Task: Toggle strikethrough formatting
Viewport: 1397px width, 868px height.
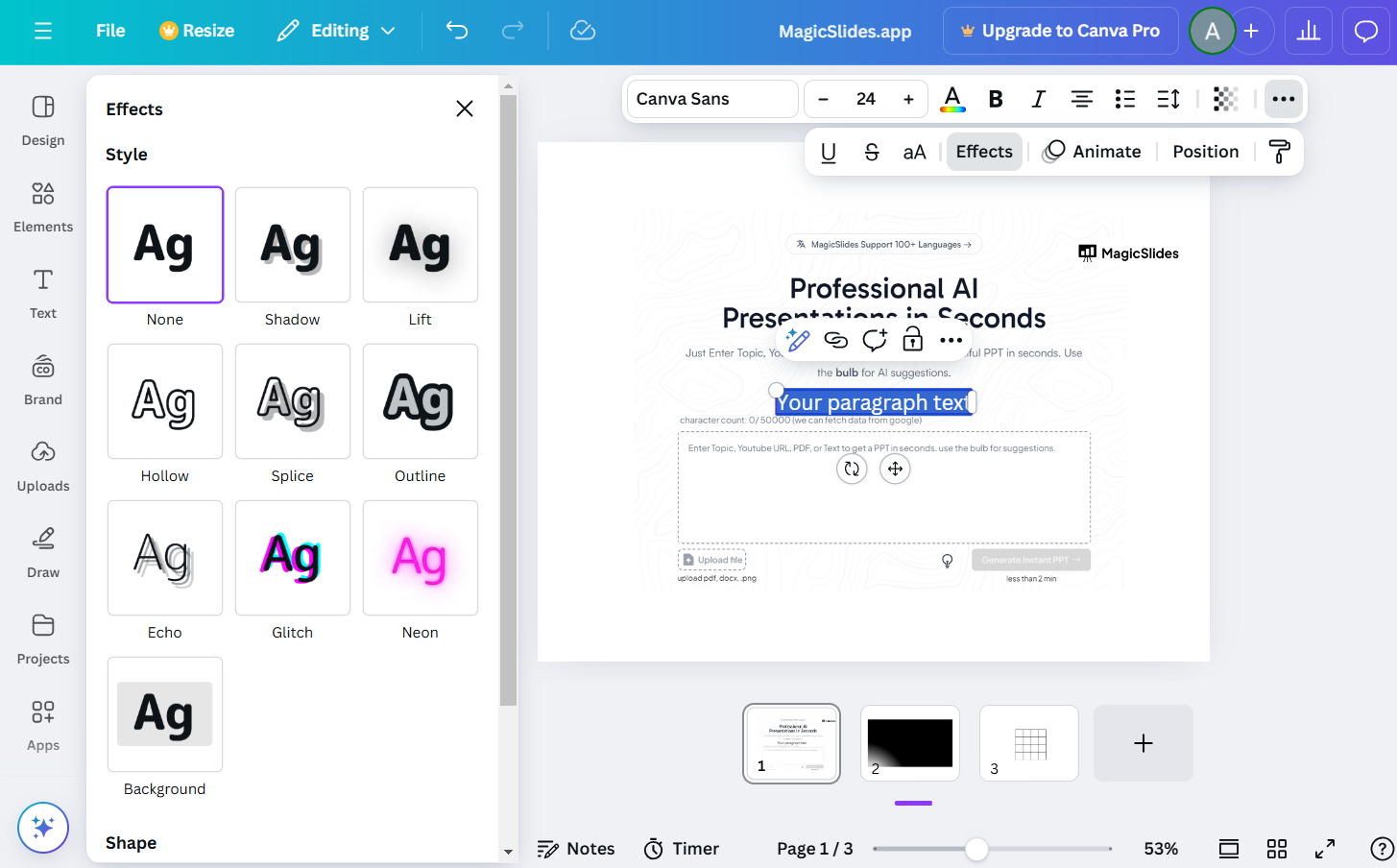Action: 872,152
